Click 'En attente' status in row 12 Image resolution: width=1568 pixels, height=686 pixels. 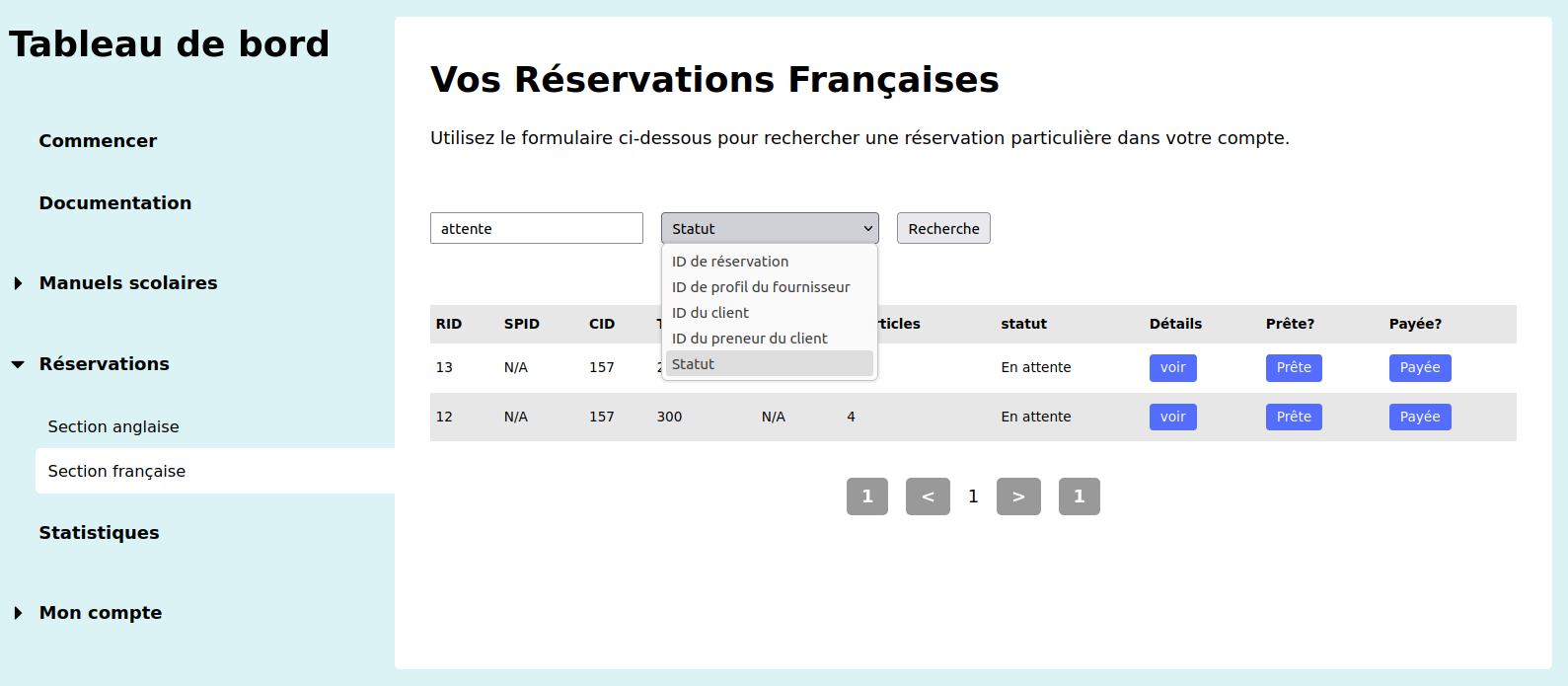(1036, 417)
